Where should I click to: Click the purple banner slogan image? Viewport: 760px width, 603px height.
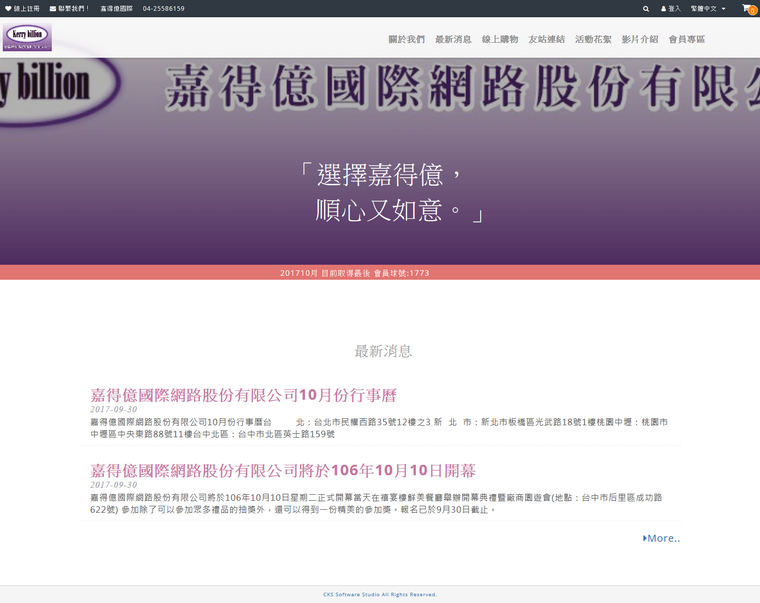tap(380, 161)
